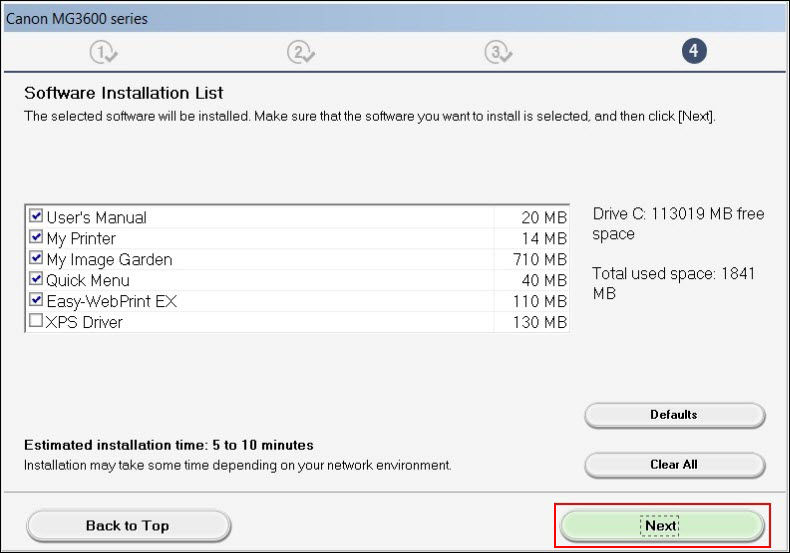
Task: Click the Next button
Action: tap(662, 526)
